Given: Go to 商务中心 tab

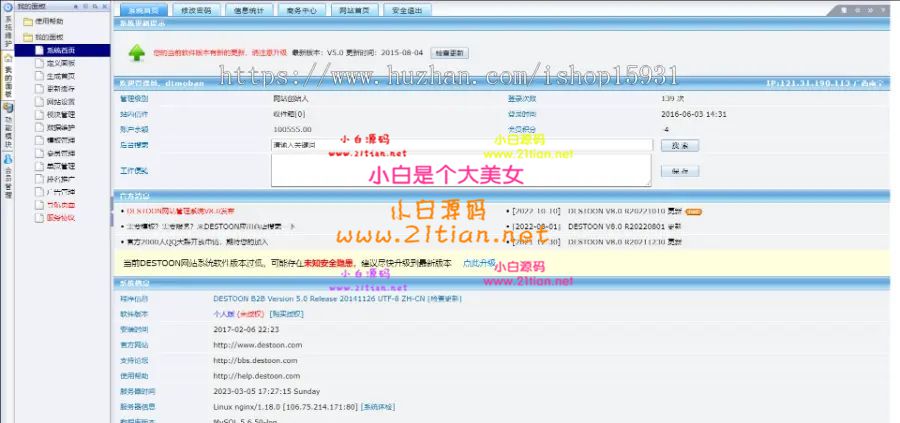Looking at the screenshot, I should point(299,10).
